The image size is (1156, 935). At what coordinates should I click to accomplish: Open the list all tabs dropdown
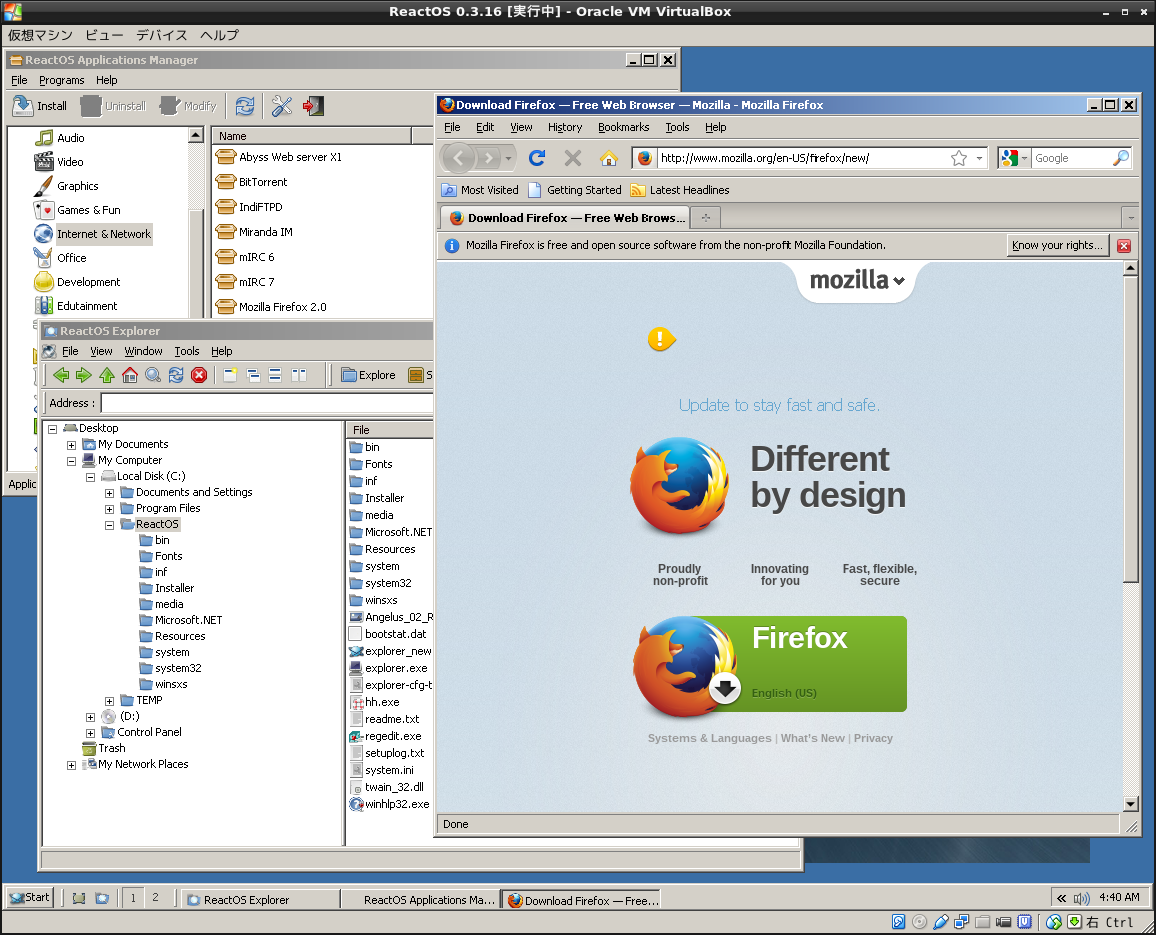click(x=1130, y=218)
